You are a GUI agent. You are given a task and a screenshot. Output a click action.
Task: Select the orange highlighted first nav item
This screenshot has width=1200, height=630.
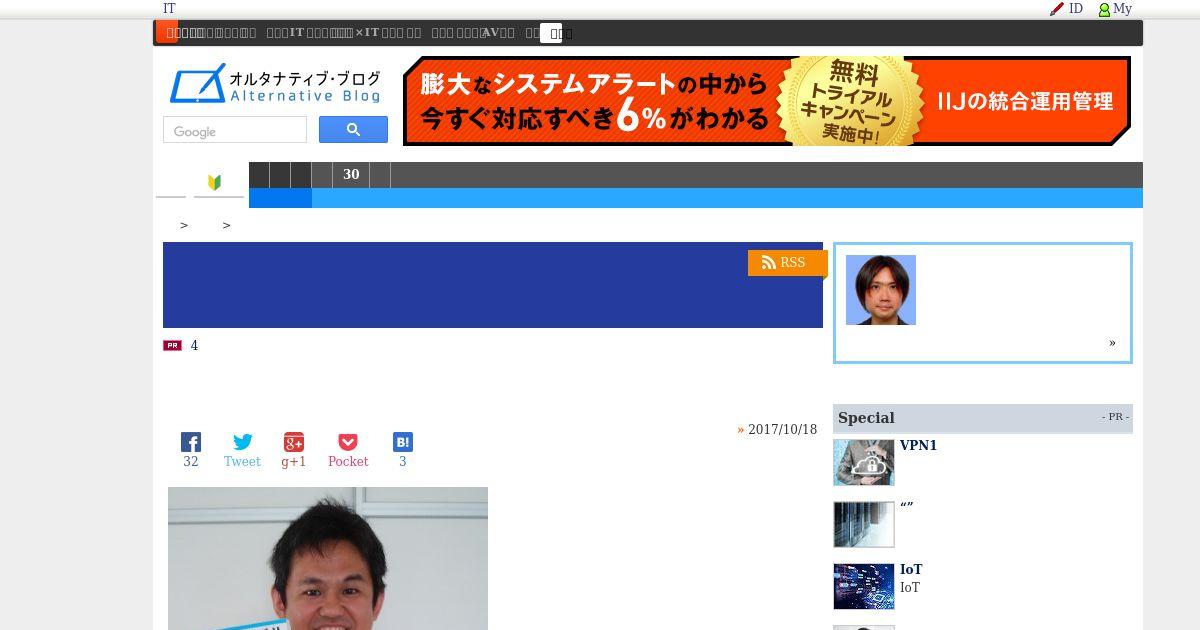pos(166,32)
